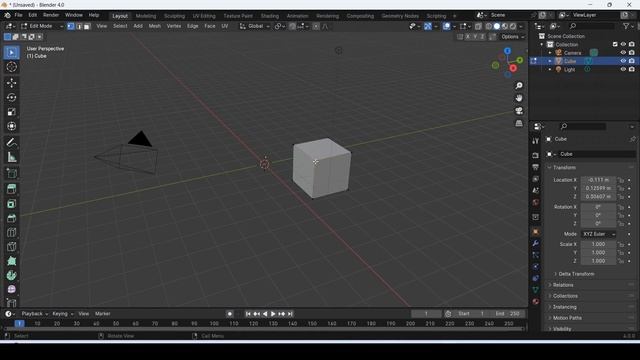
Task: Expand the Relations panel
Action: [x=563, y=285]
